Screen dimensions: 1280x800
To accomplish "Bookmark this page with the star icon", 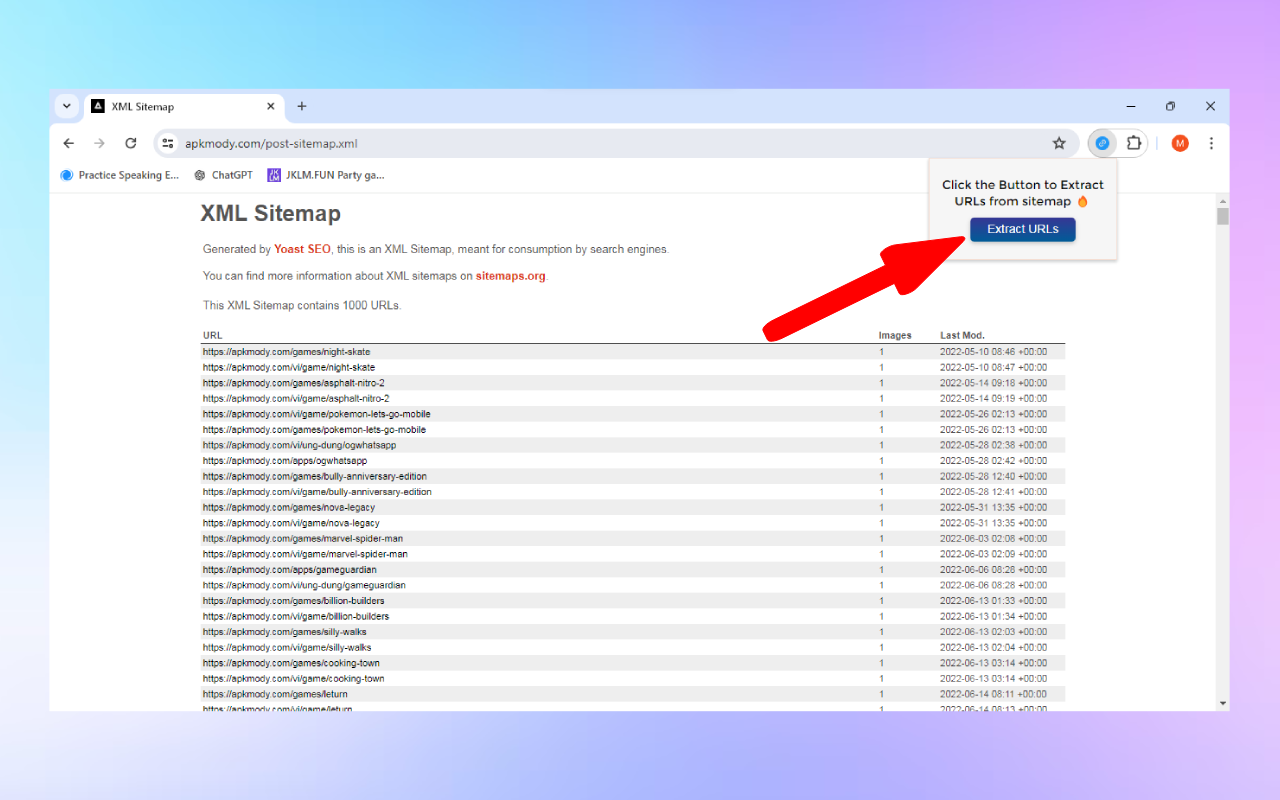I will [1059, 143].
